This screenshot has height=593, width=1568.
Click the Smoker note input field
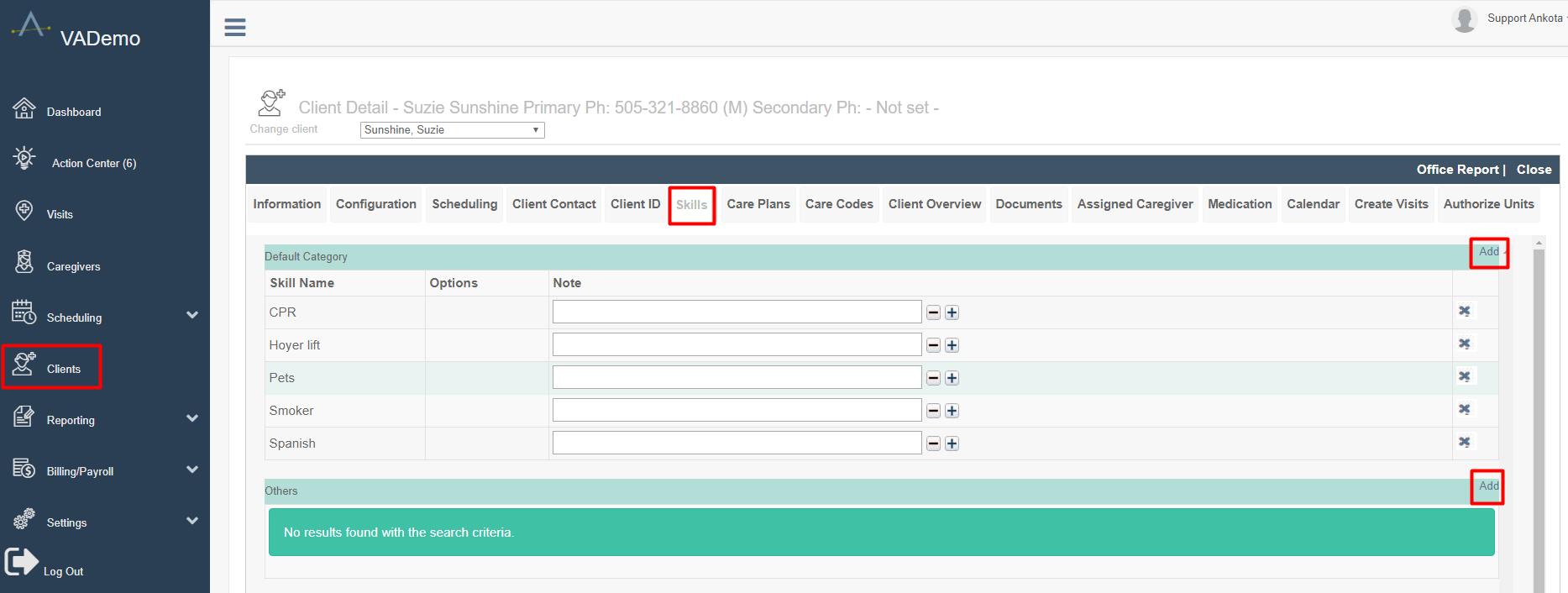tap(737, 410)
